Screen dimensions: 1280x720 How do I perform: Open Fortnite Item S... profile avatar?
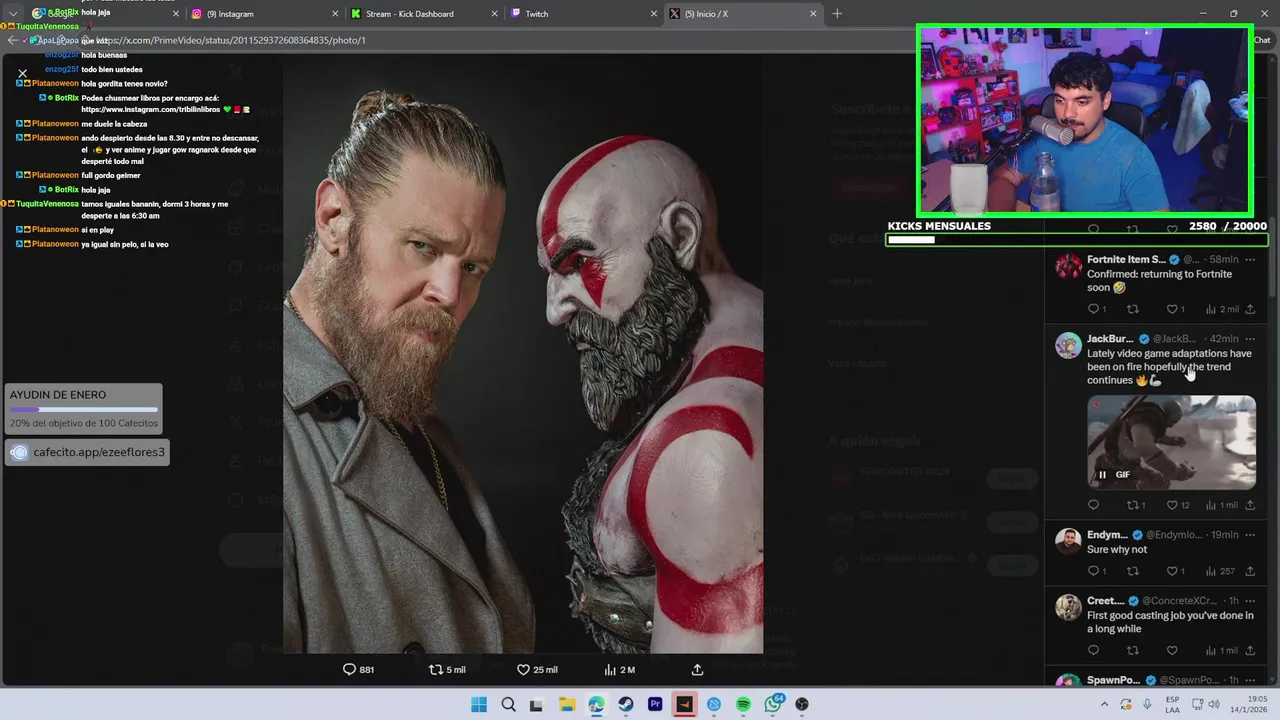click(x=1068, y=265)
